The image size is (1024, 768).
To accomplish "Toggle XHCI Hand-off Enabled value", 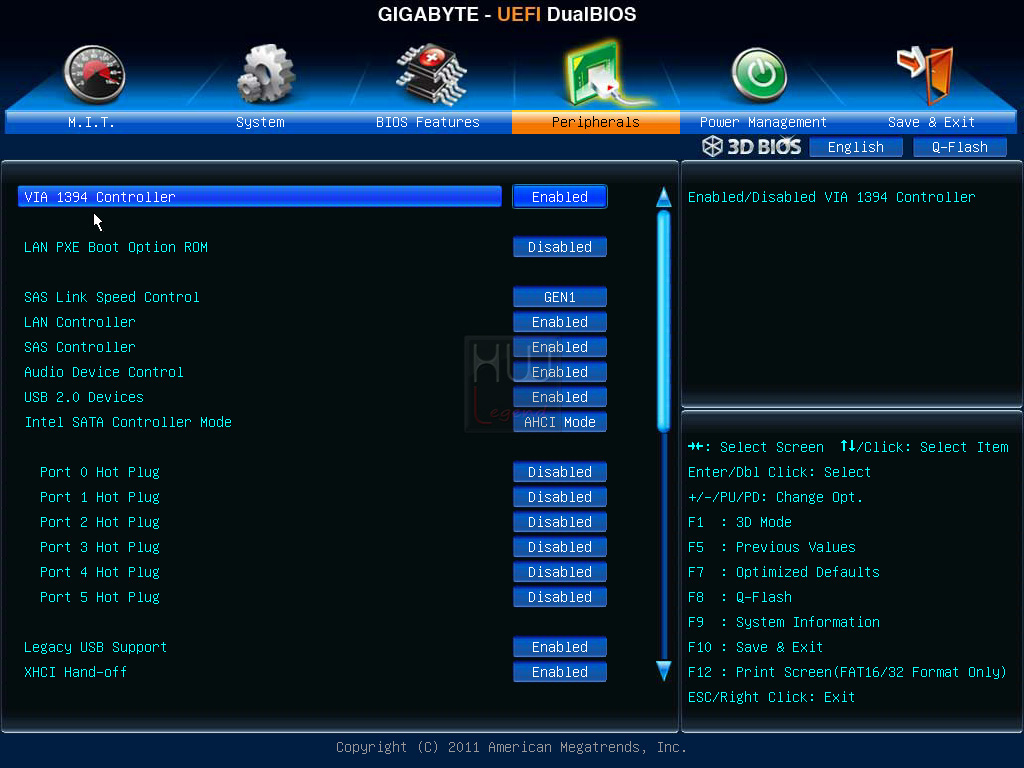I will click(x=560, y=672).
